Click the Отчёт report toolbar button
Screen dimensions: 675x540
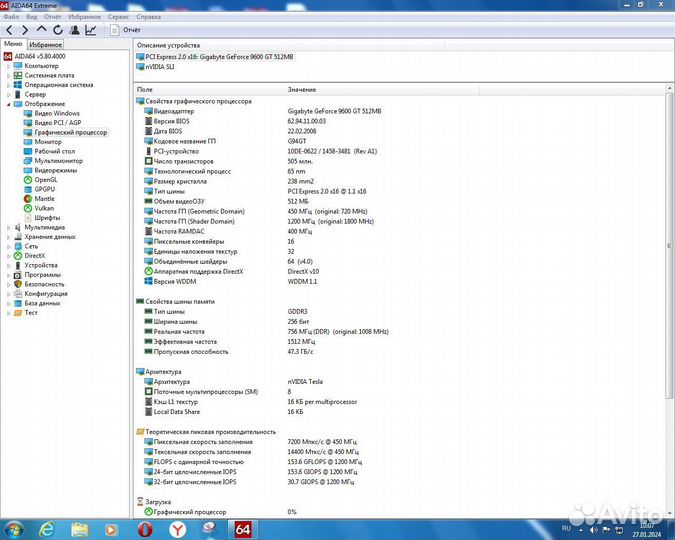[x=126, y=30]
